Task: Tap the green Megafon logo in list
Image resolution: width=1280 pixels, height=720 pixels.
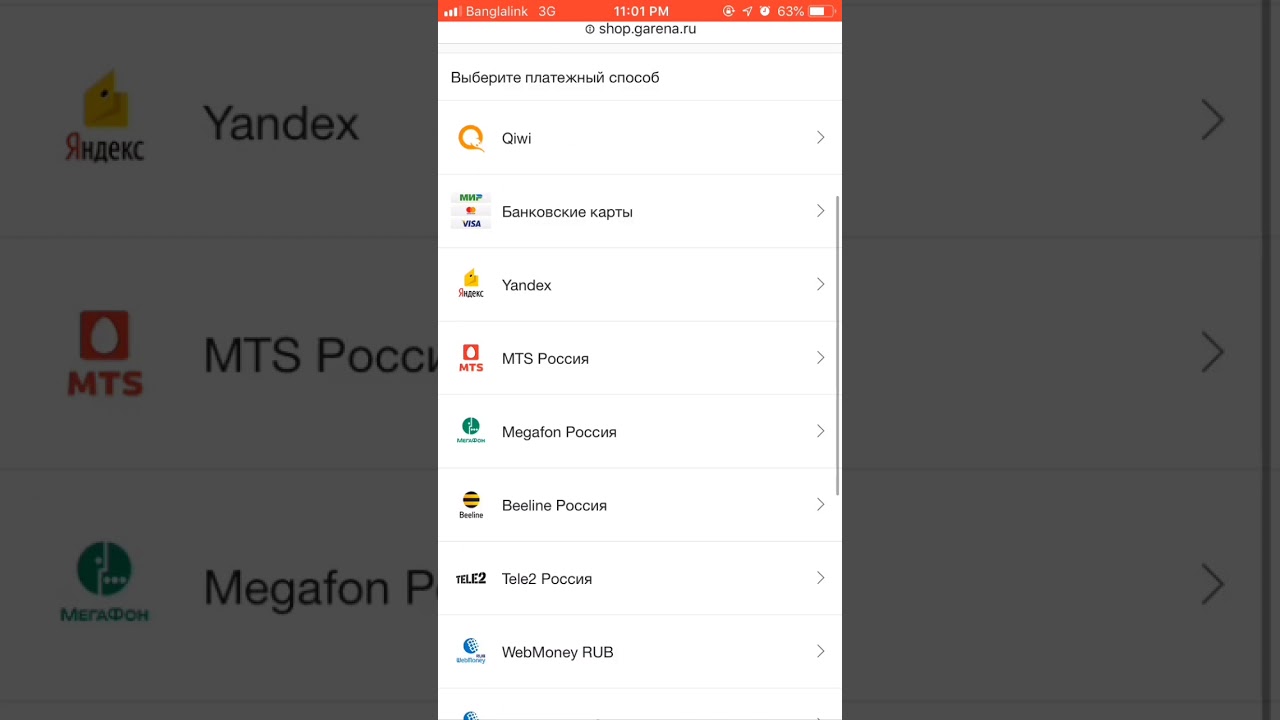Action: (x=471, y=431)
